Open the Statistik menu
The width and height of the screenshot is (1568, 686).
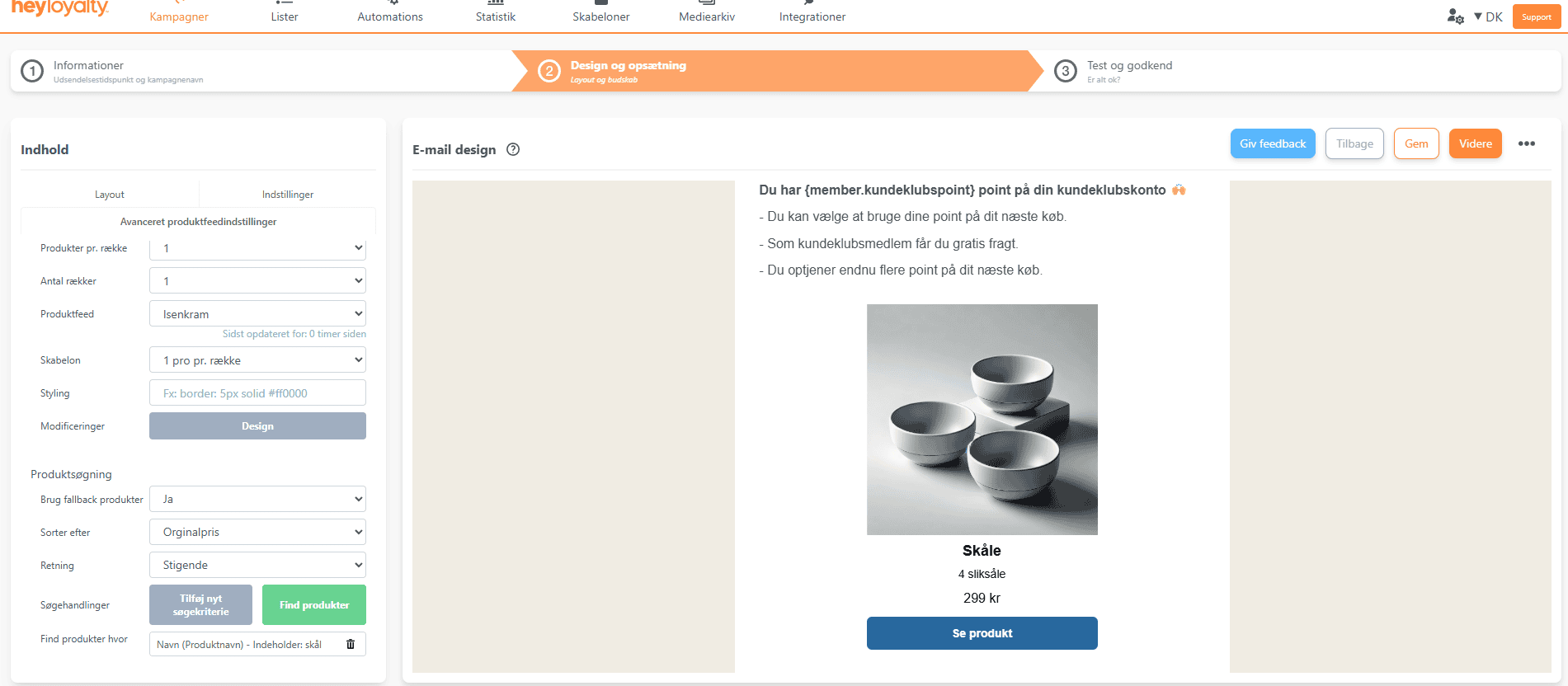[x=496, y=16]
